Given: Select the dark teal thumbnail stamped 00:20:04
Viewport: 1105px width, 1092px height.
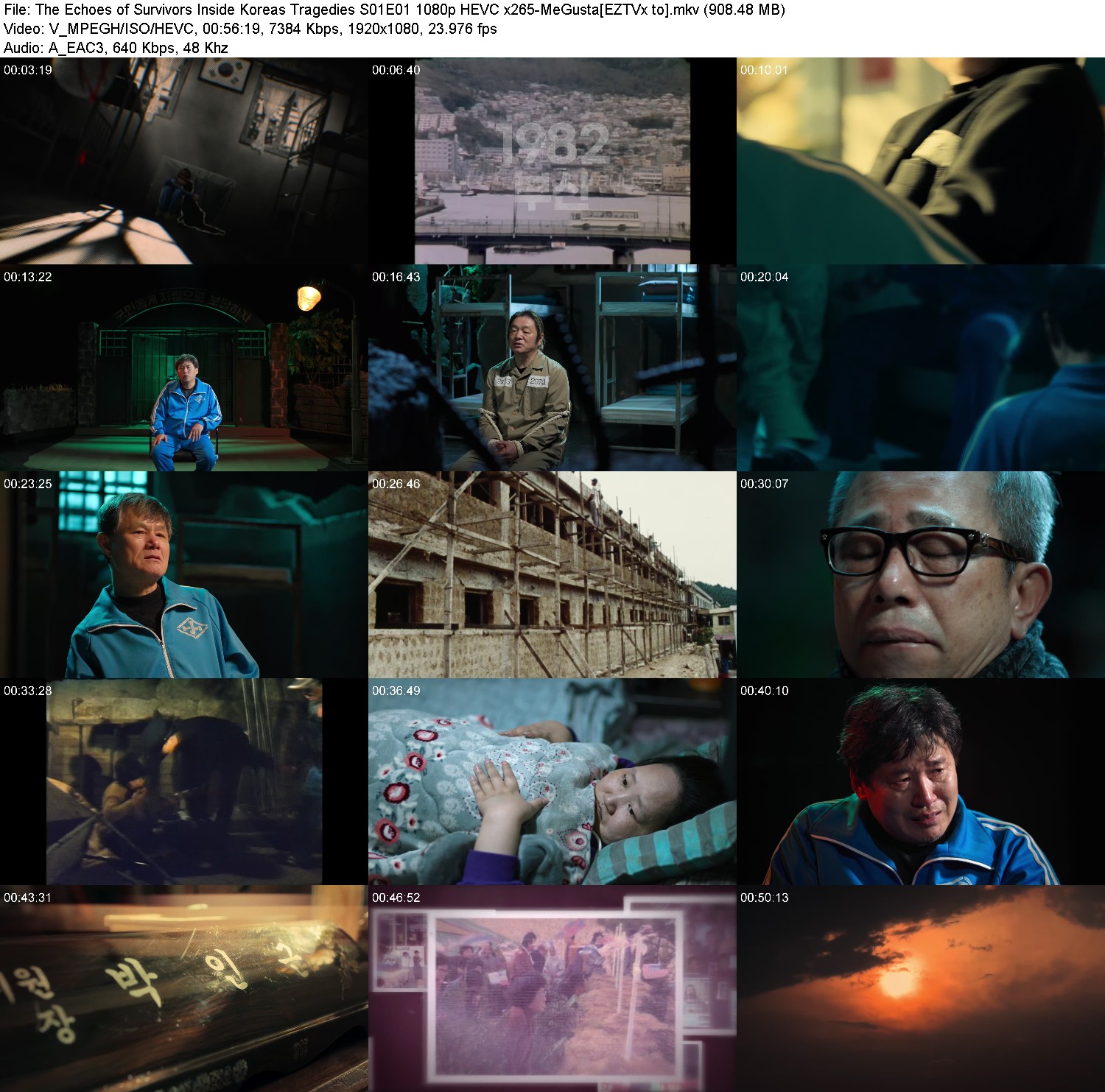Looking at the screenshot, I should pos(921,367).
